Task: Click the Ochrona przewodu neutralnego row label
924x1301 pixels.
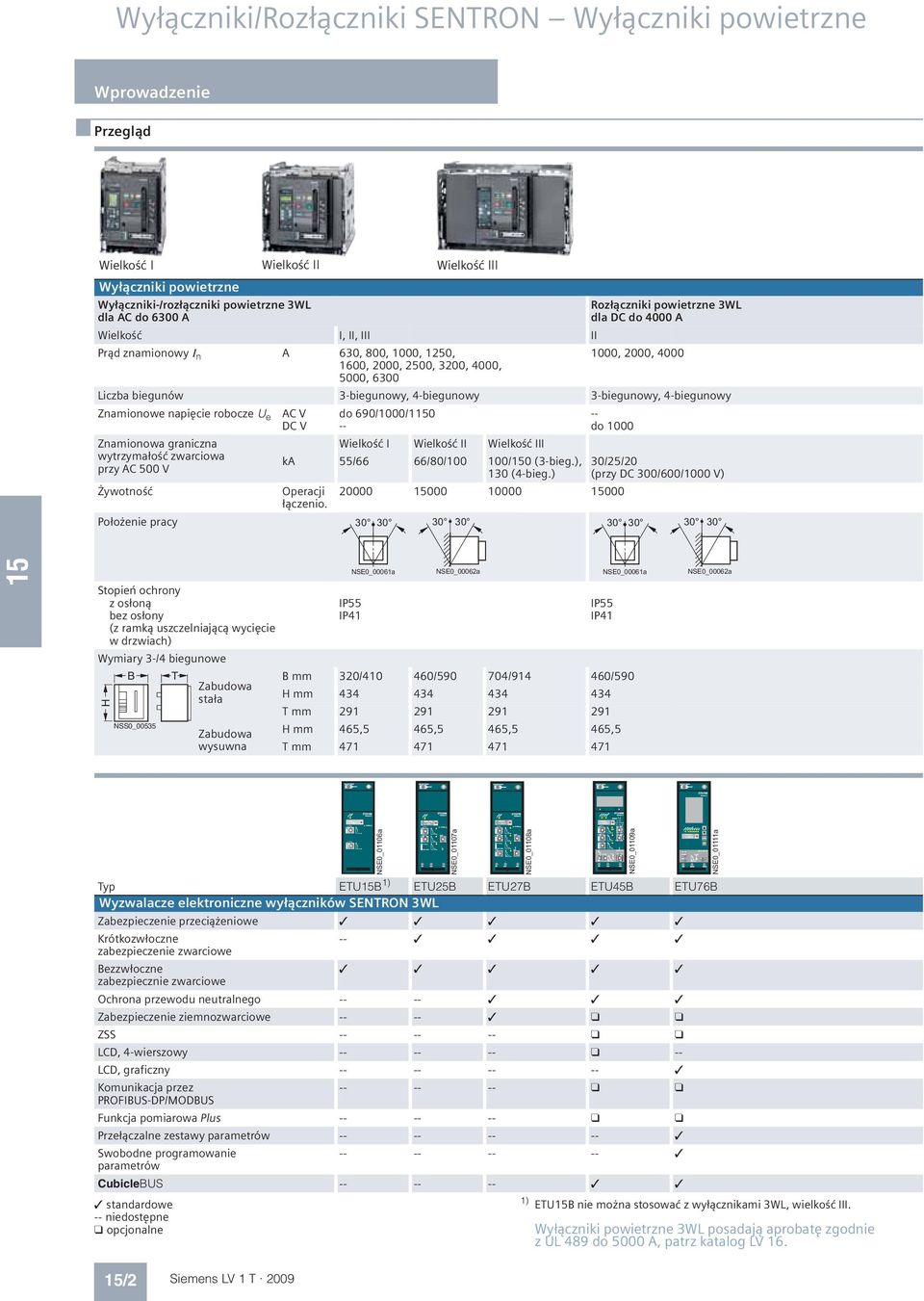Action: click(x=179, y=1000)
